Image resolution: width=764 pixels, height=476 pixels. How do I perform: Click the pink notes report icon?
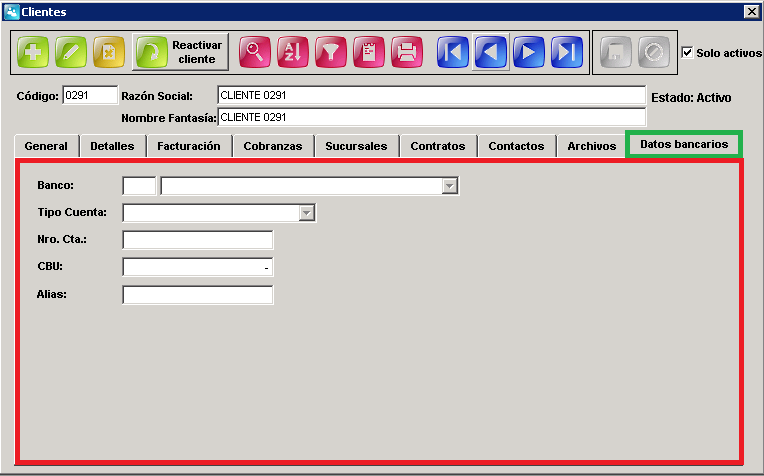[368, 52]
